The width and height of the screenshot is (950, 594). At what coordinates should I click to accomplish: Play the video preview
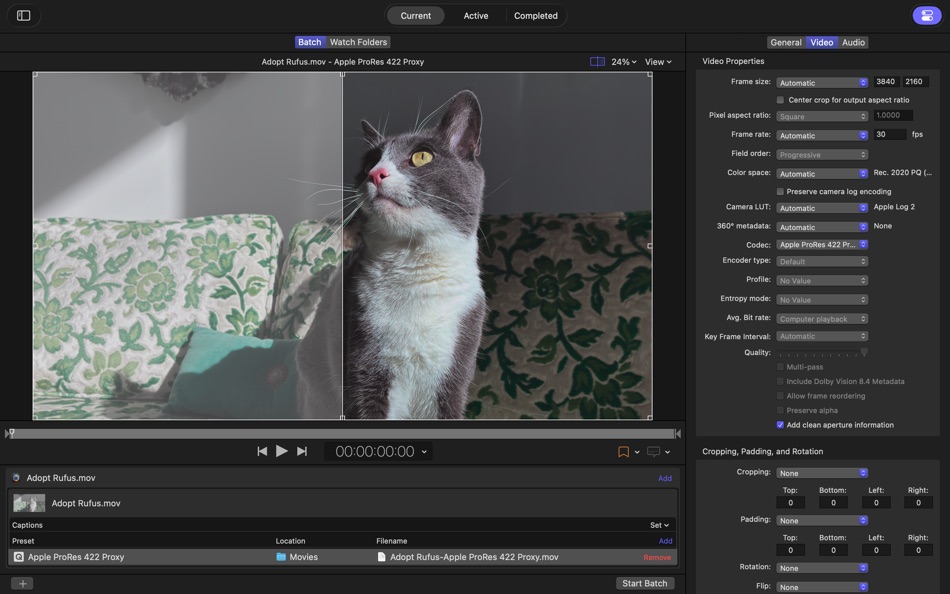pos(282,451)
